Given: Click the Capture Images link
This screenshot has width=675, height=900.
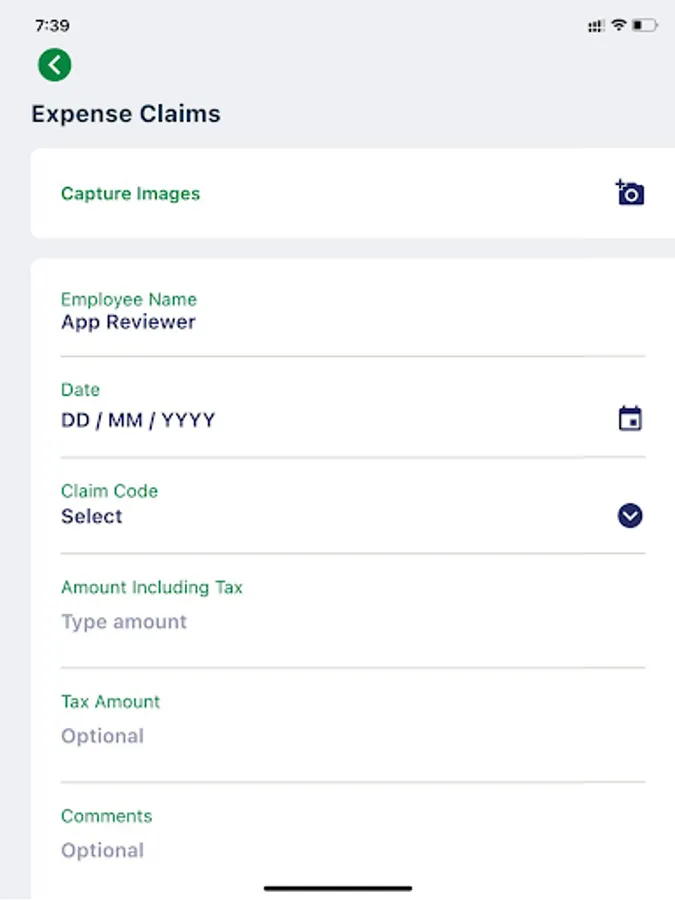Looking at the screenshot, I should (130, 193).
